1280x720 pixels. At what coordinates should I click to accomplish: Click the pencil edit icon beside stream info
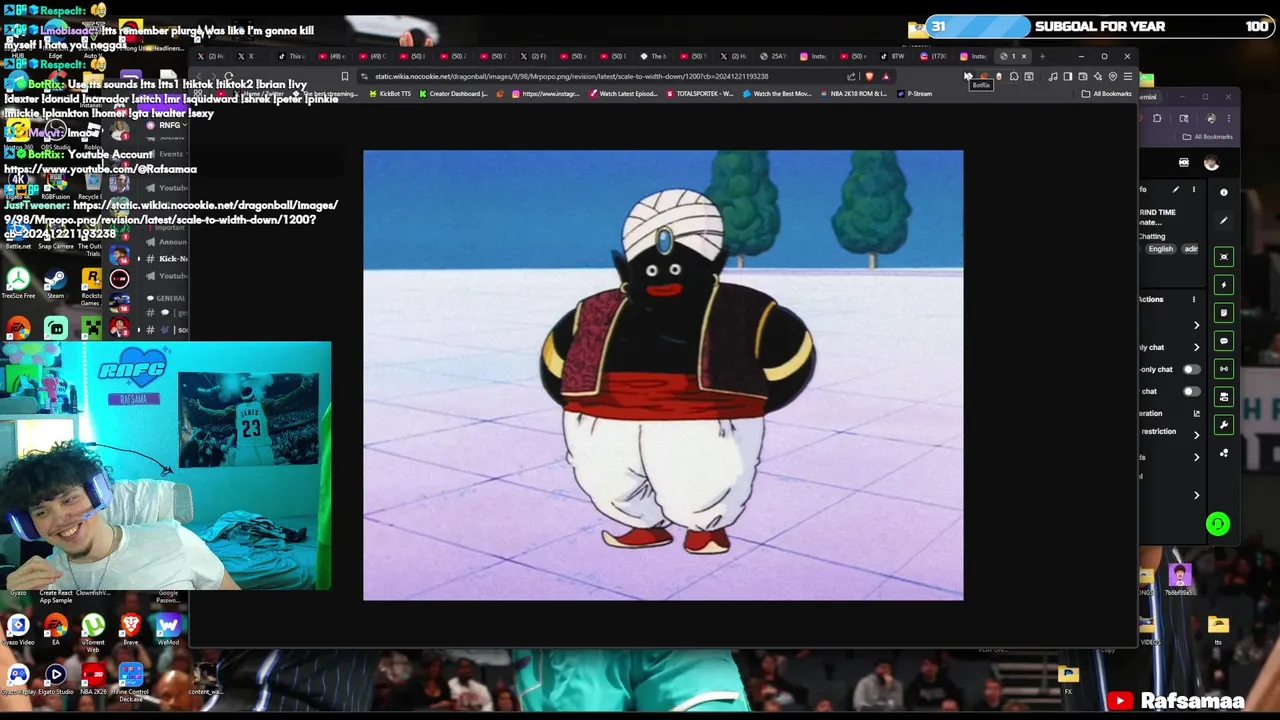coord(1176,189)
